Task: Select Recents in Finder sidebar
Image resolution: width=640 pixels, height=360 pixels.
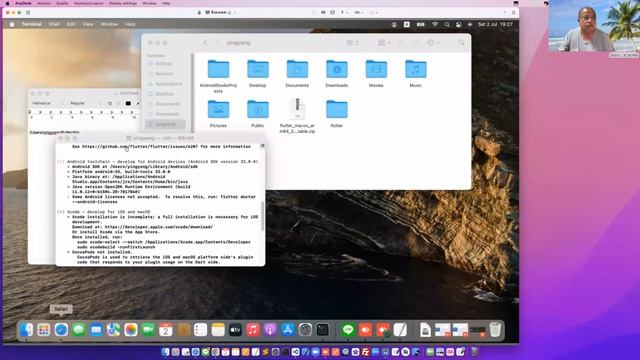Action: (164, 74)
